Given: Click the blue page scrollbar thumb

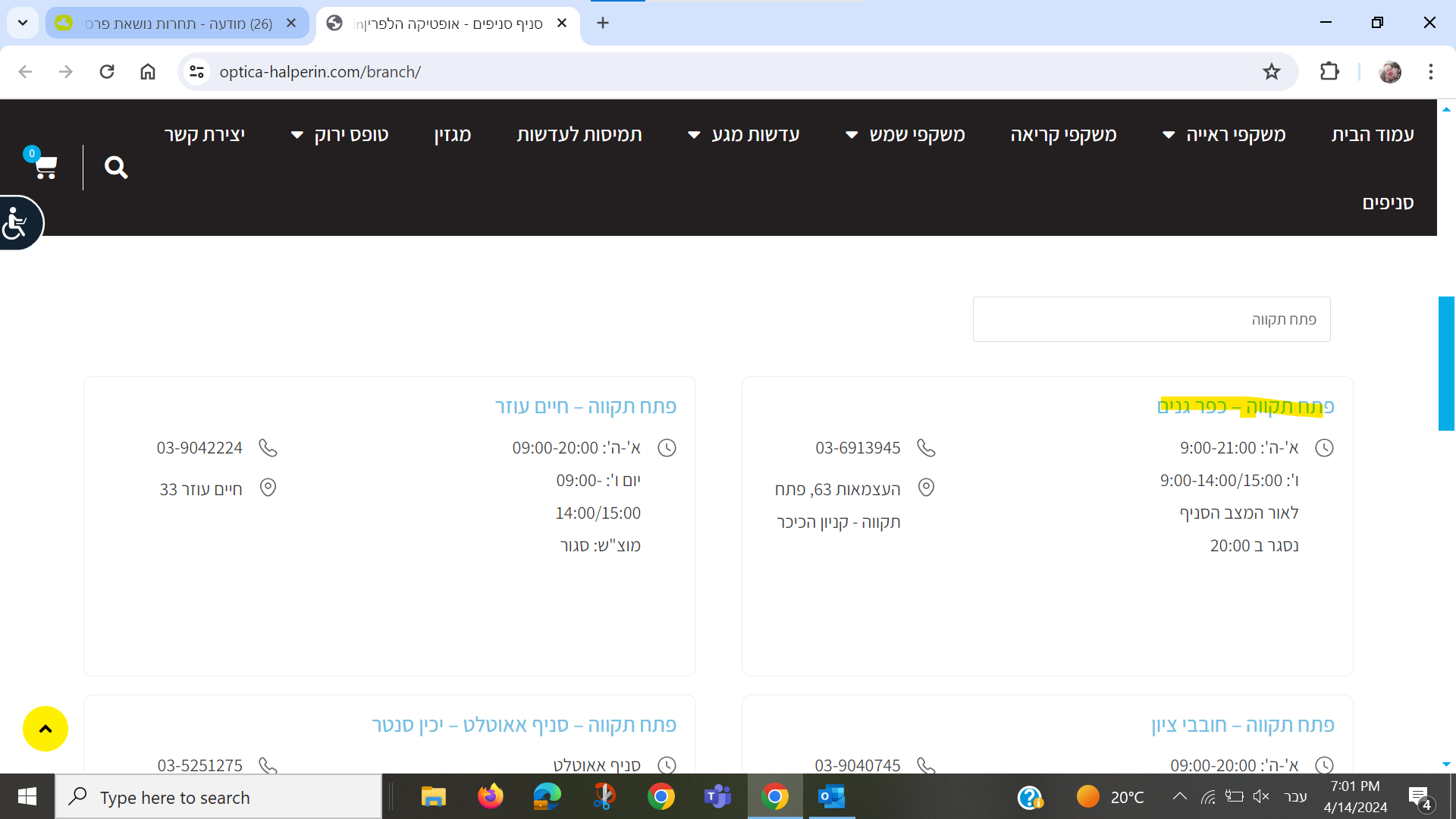Looking at the screenshot, I should (x=1446, y=363).
